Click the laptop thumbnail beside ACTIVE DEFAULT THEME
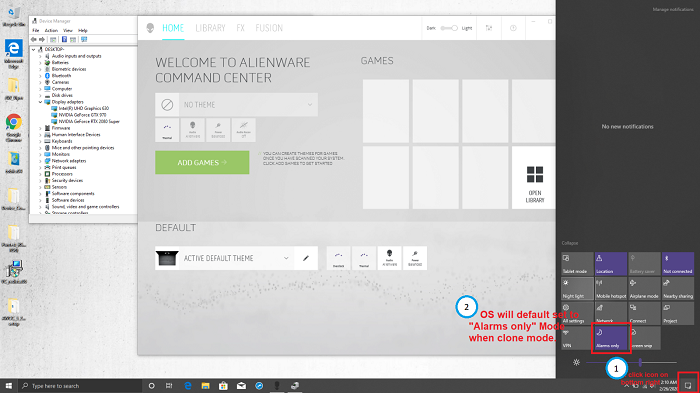The image size is (700, 393). pyautogui.click(x=167, y=258)
